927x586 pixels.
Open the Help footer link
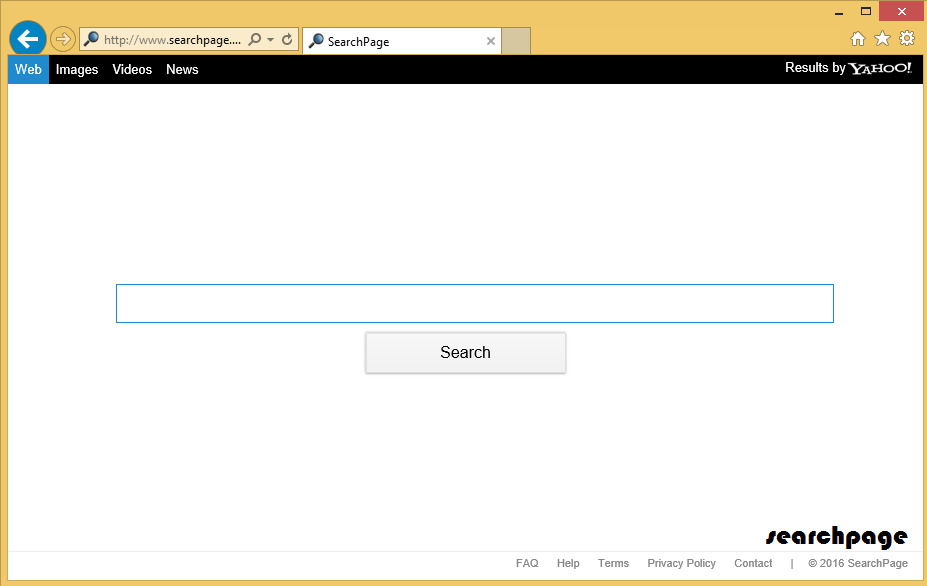(x=568, y=564)
